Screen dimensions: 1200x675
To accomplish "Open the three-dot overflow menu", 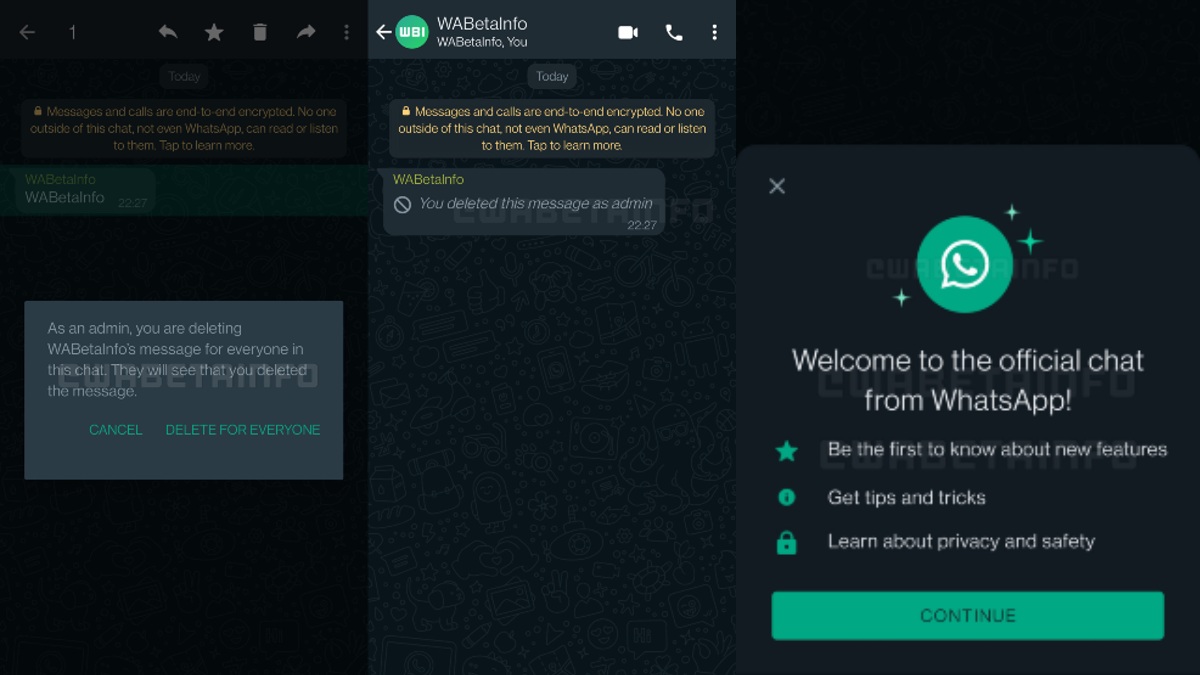I will coord(714,31).
